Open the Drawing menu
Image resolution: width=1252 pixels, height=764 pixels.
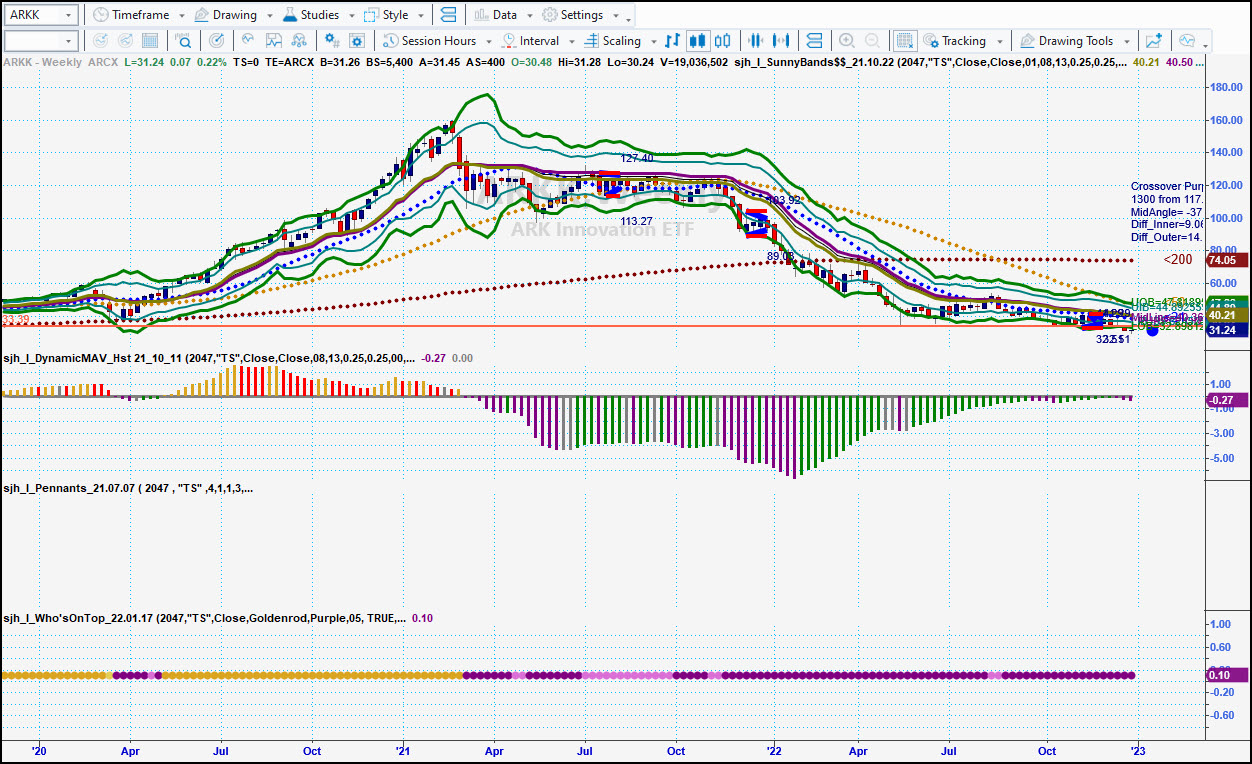pos(225,15)
